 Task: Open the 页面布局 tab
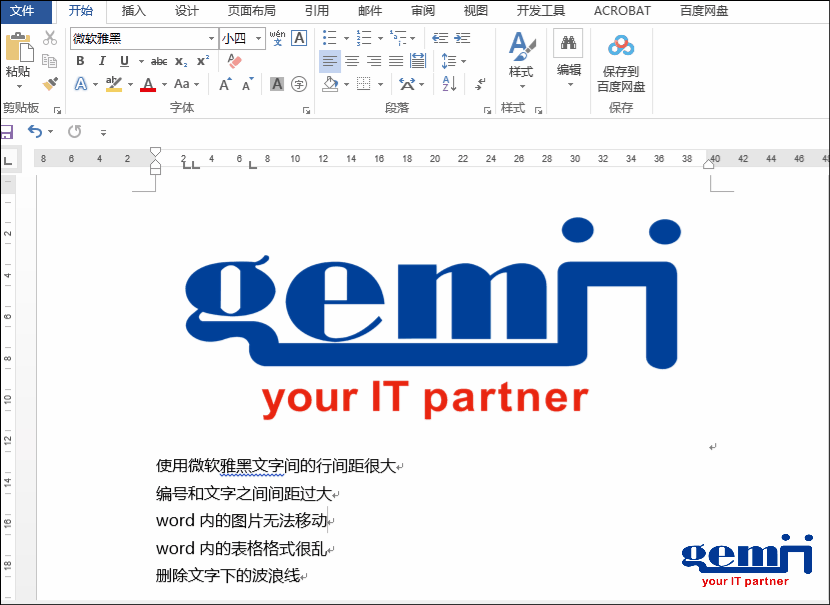coord(251,11)
